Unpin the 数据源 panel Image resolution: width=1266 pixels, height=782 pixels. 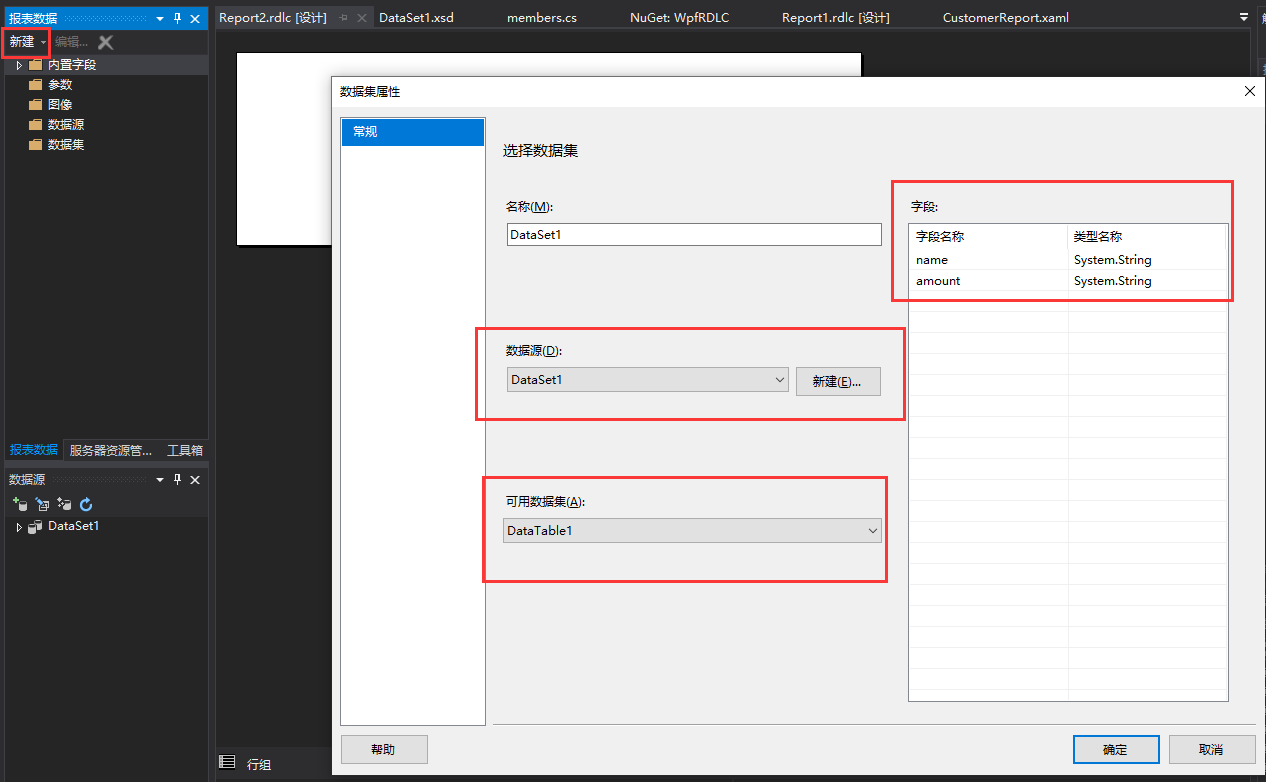tap(177, 480)
